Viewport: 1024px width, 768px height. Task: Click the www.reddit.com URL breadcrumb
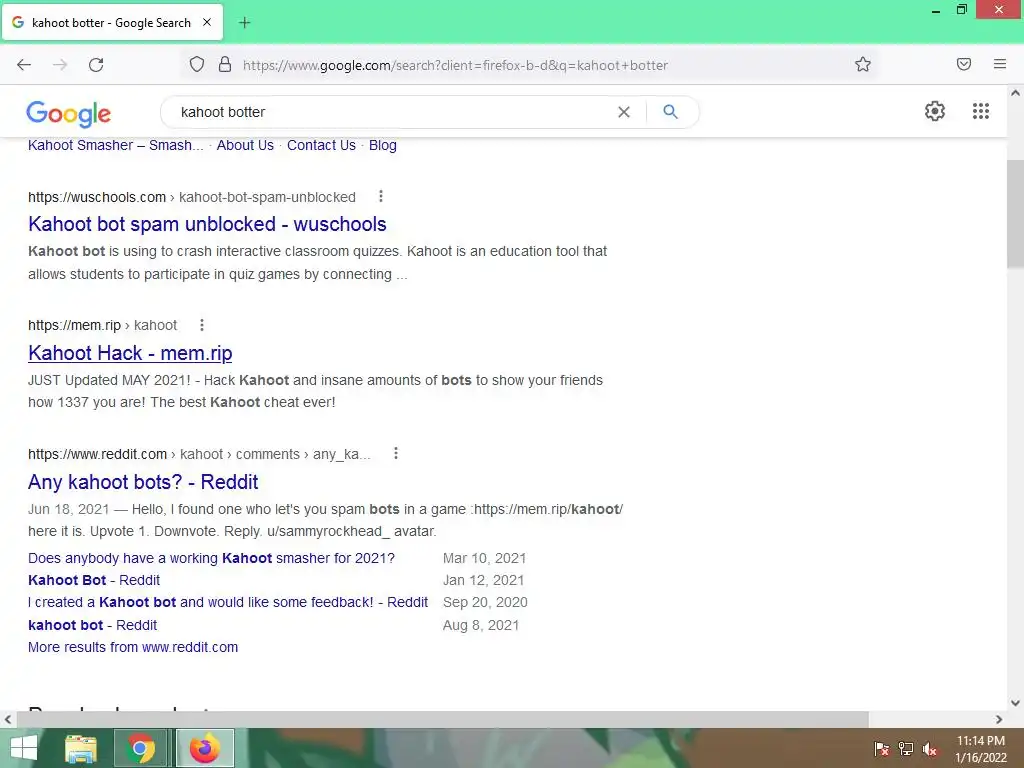(199, 454)
